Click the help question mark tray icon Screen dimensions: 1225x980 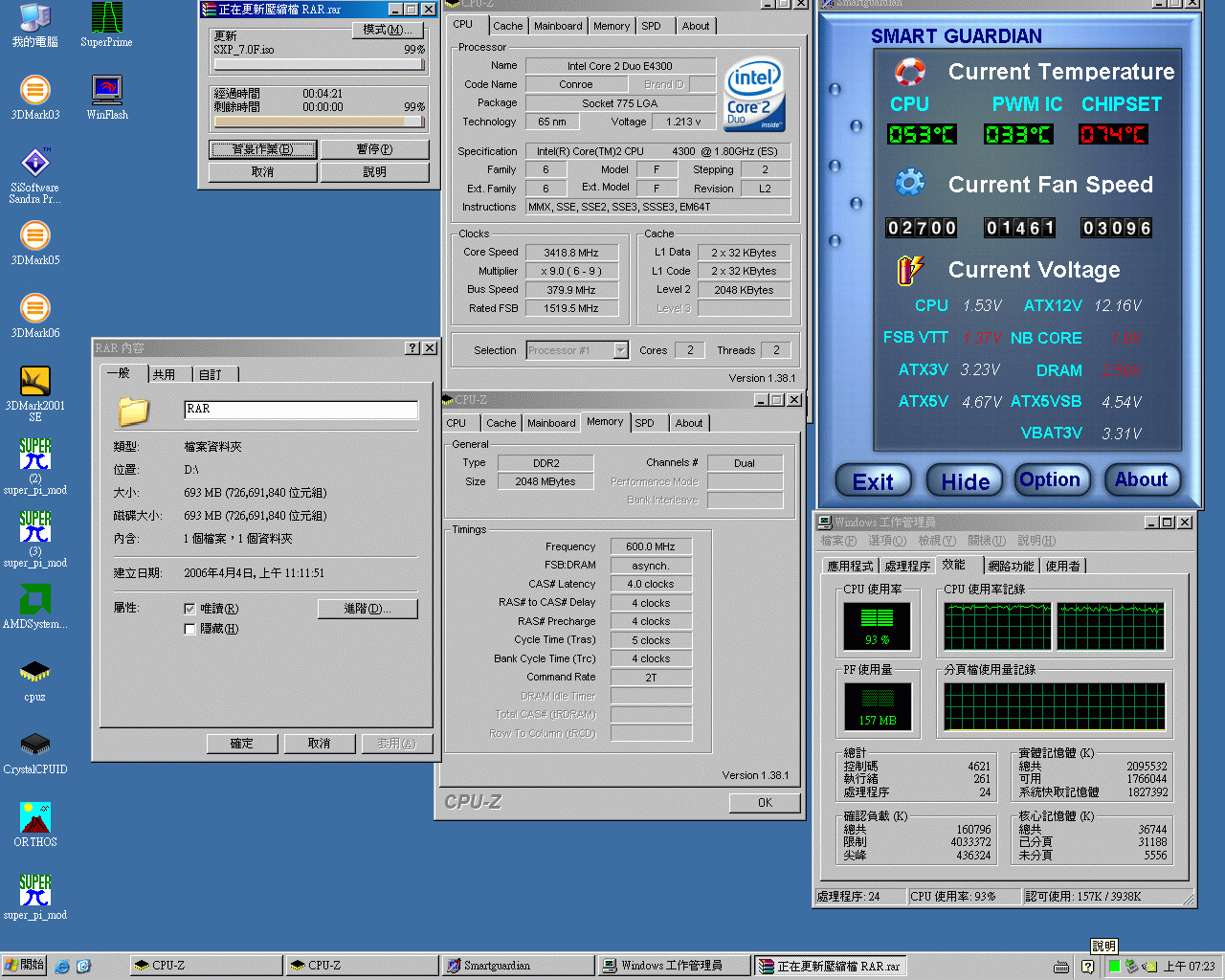pyautogui.click(x=1087, y=967)
